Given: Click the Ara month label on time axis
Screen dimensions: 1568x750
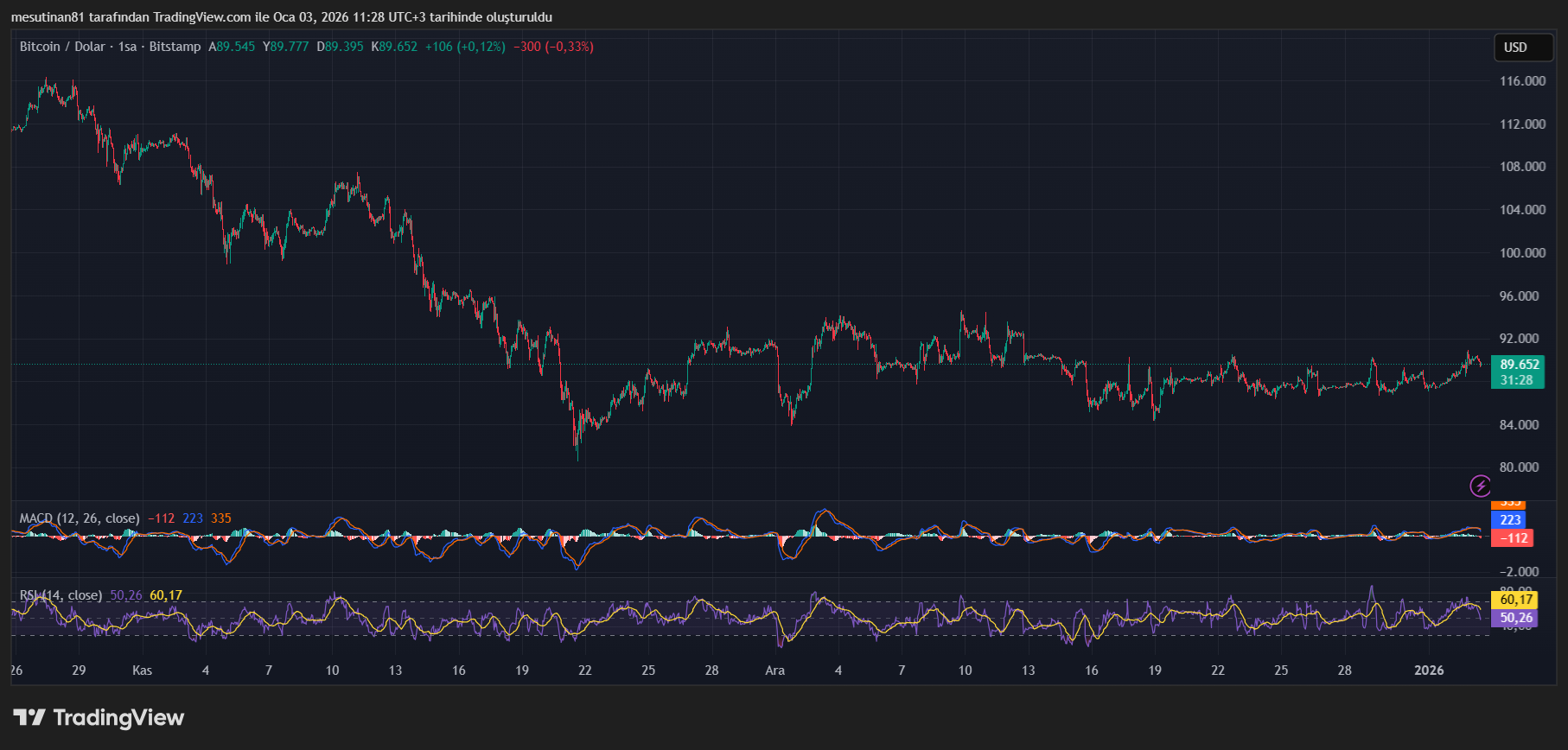Looking at the screenshot, I should click(774, 671).
